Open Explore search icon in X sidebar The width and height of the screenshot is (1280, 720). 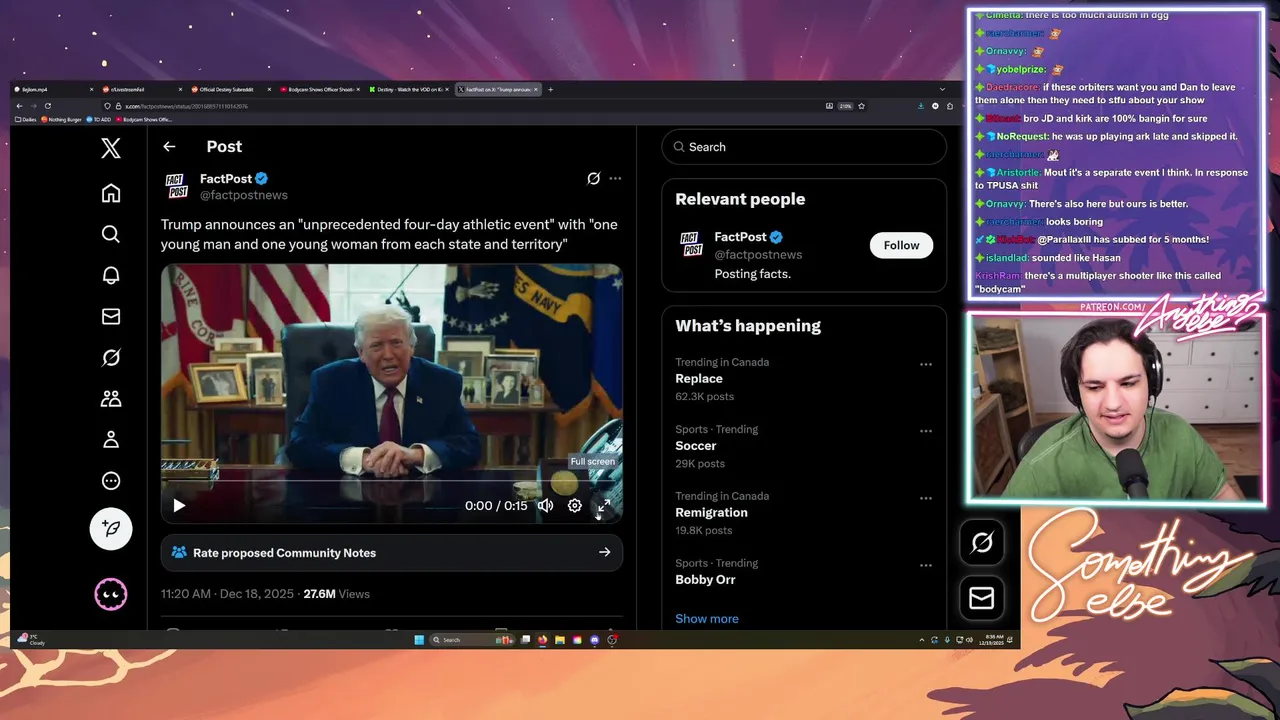coord(111,234)
